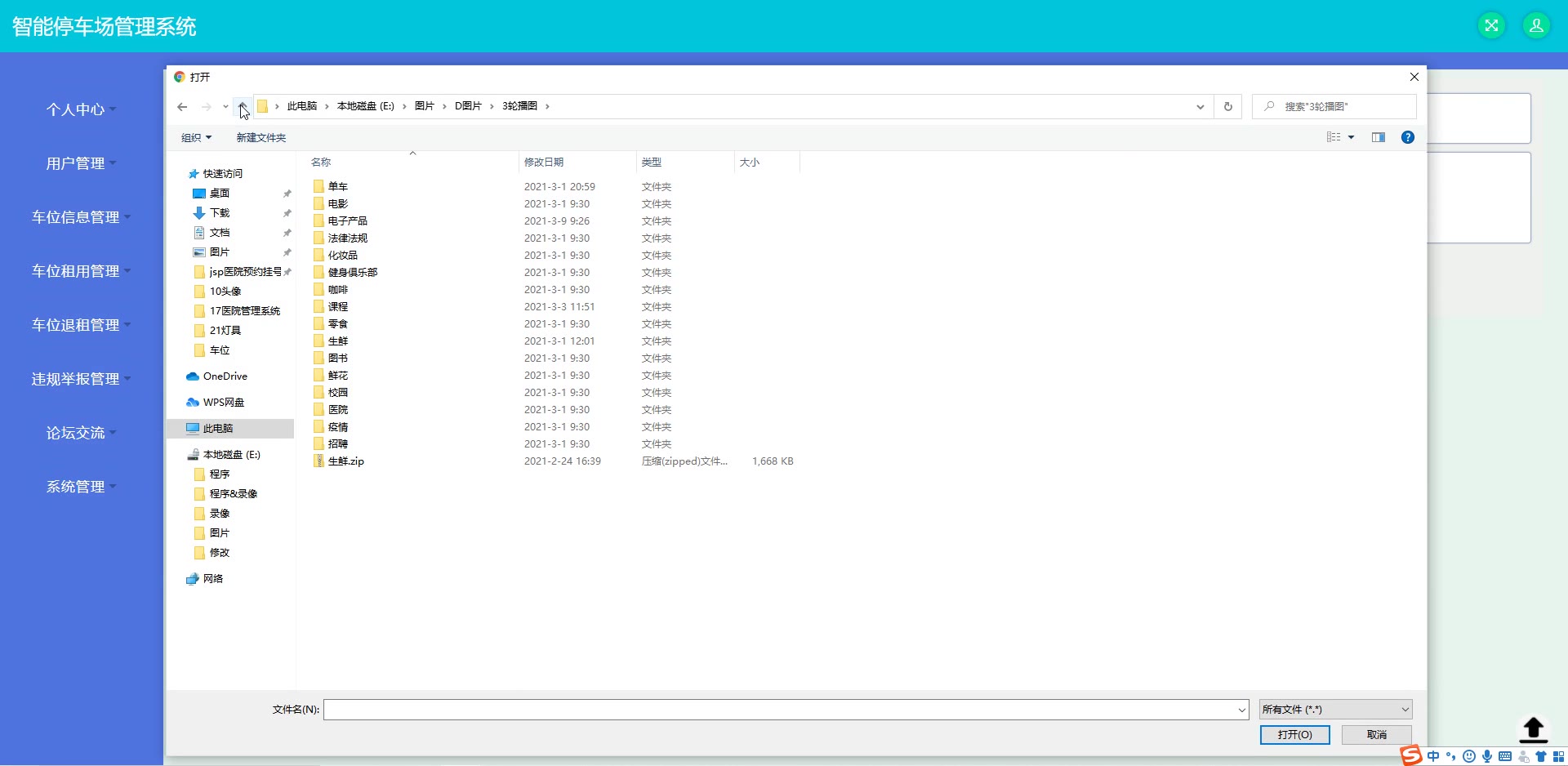
Task: Sort by 大小 column header
Action: (750, 162)
